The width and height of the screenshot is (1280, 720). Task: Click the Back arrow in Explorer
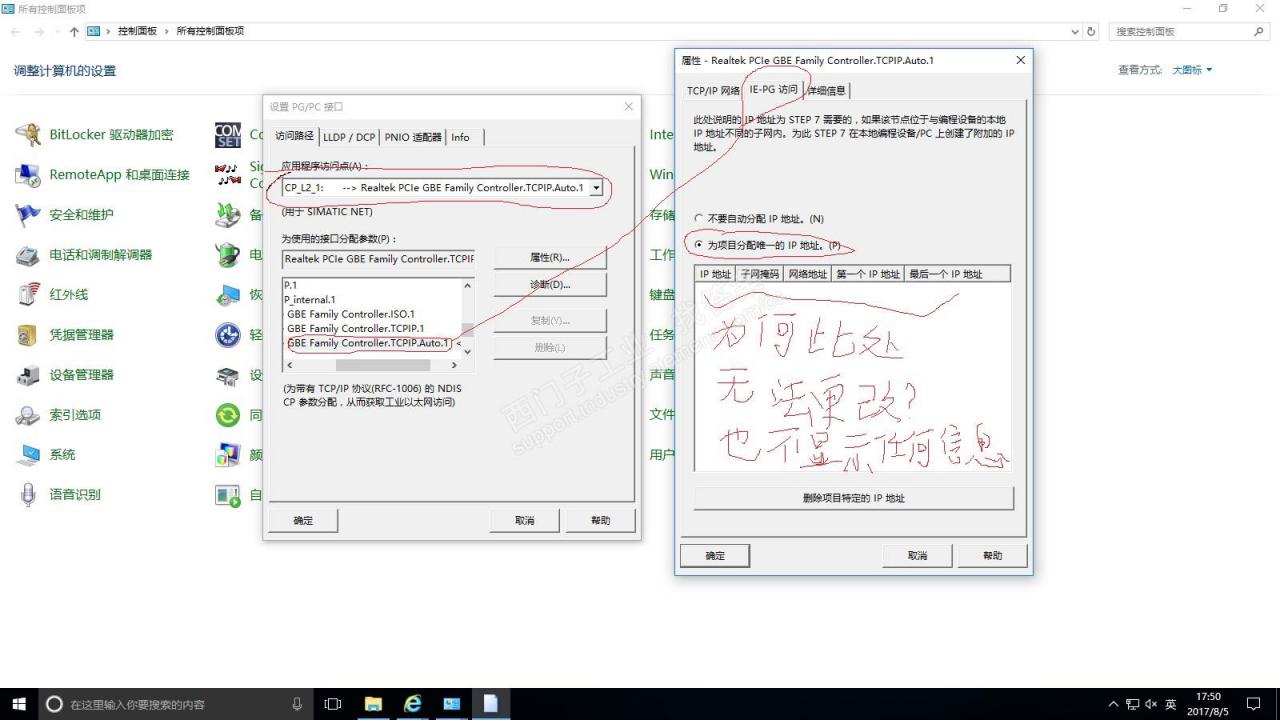pyautogui.click(x=15, y=31)
